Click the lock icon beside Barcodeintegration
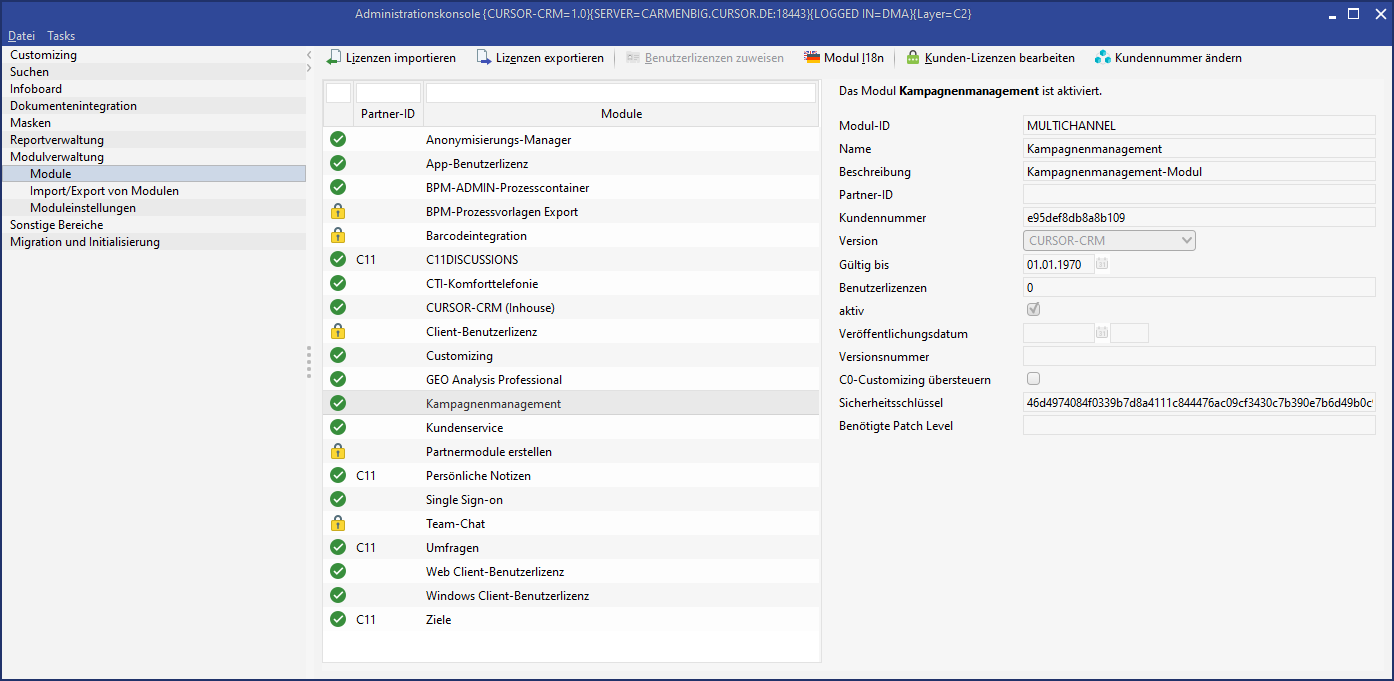Viewport: 1394px width, 681px height. [338, 236]
